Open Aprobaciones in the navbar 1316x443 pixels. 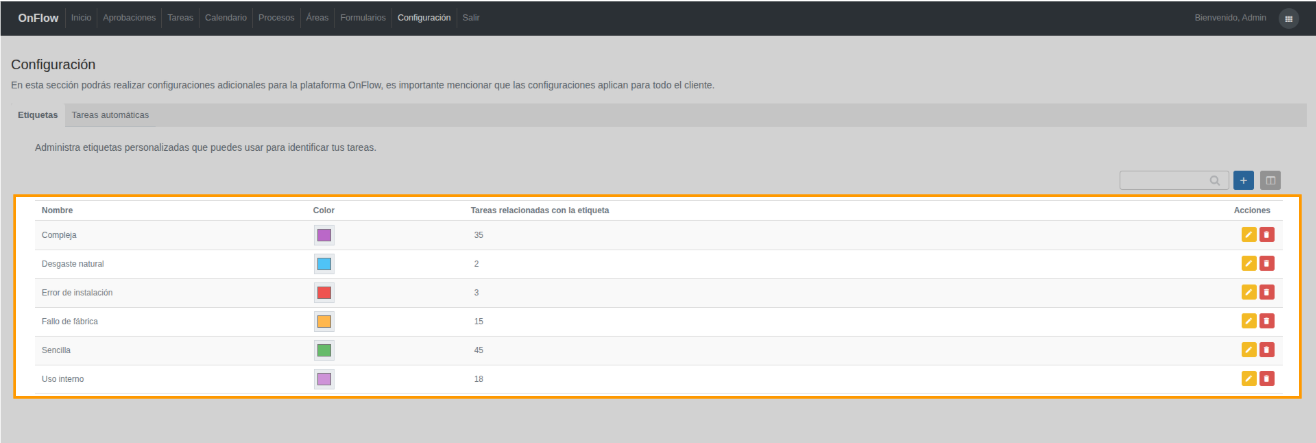(129, 18)
